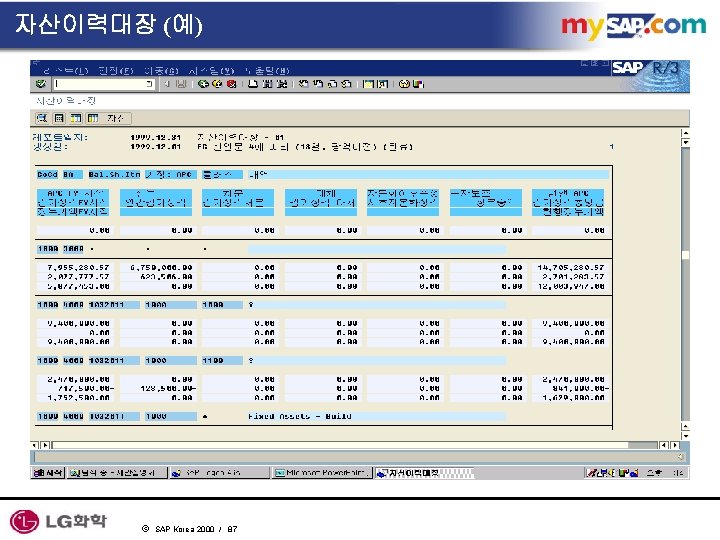The image size is (720, 540).
Task: Go to next page icon
Action: [x=332, y=84]
